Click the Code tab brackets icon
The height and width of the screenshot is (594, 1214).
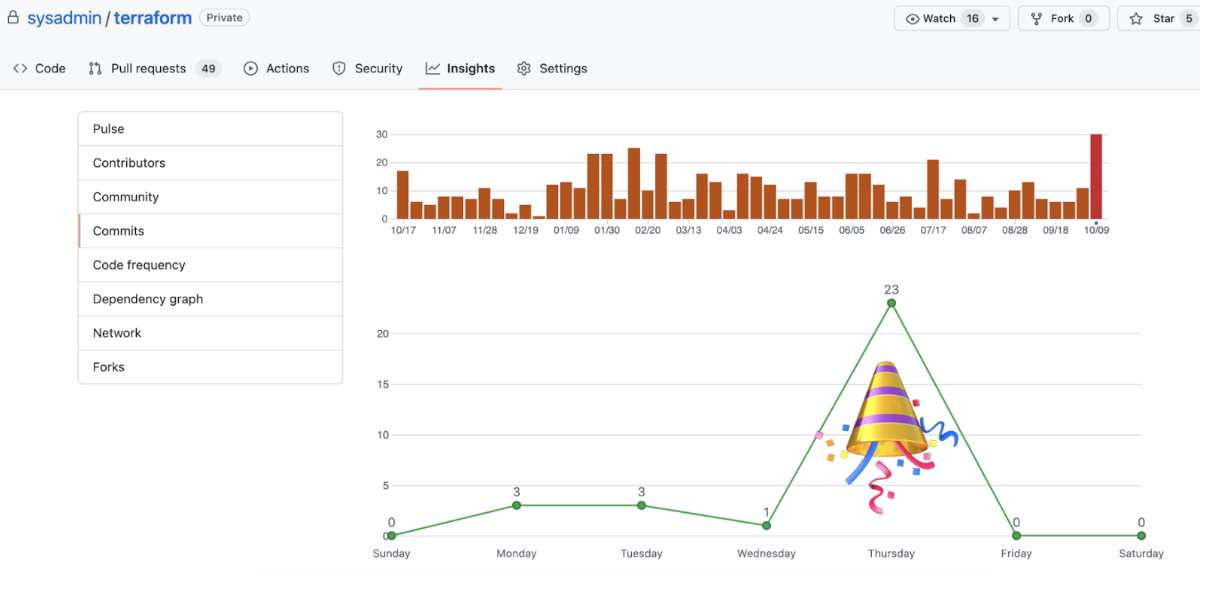point(20,69)
